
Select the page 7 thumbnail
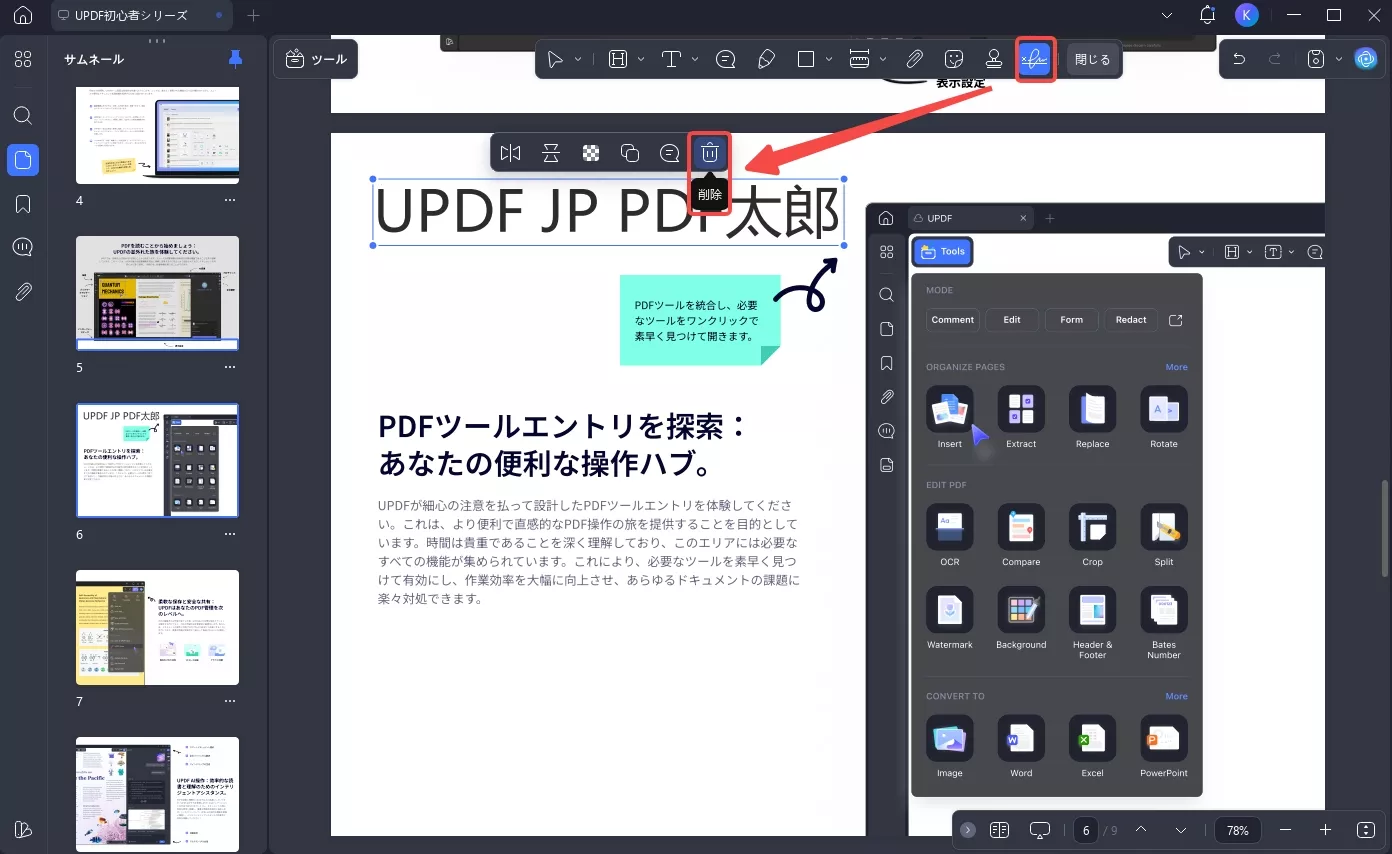pos(157,627)
